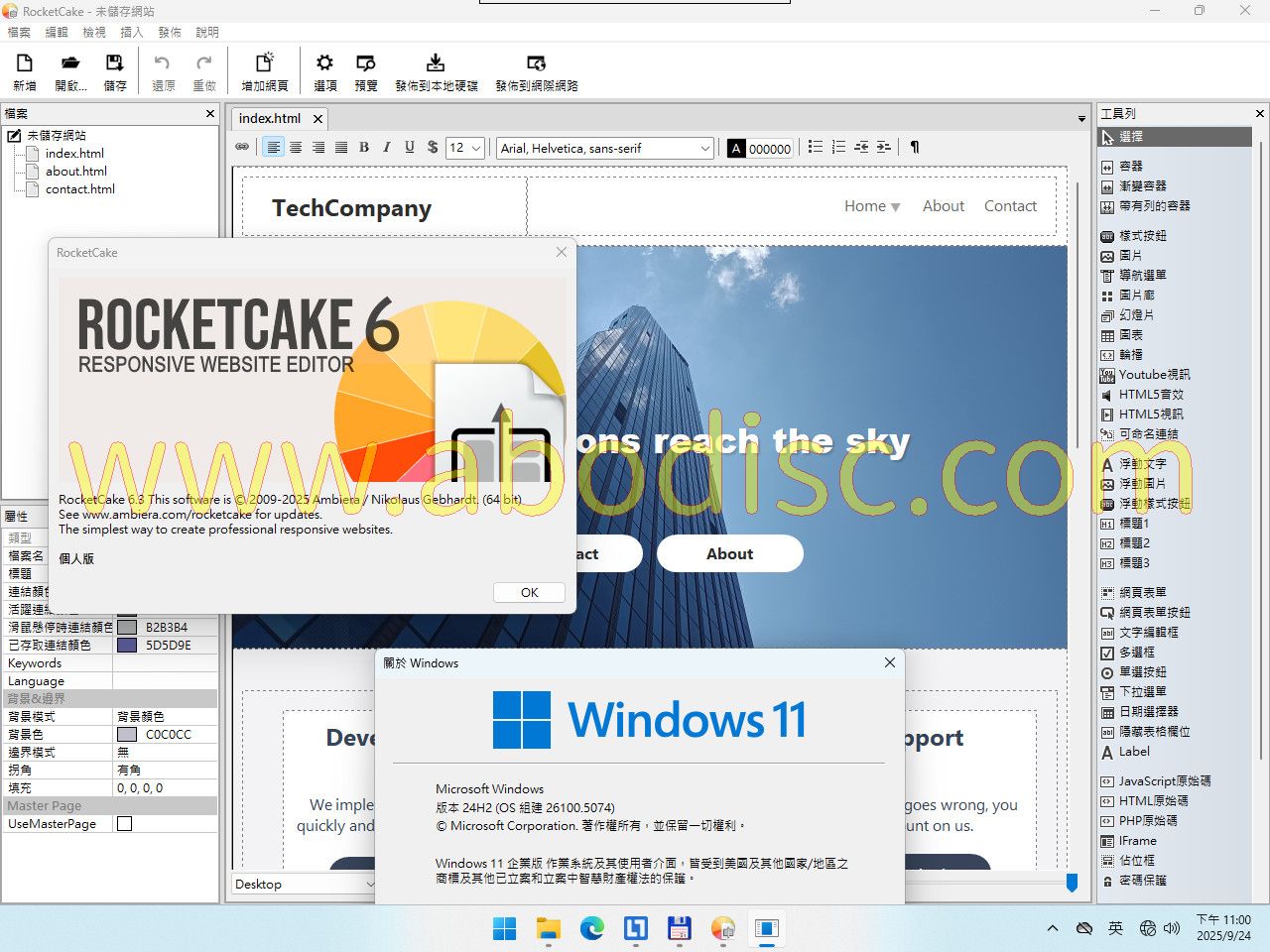Click the insert hyperlink chain icon
The height and width of the screenshot is (952, 1270).
click(242, 148)
